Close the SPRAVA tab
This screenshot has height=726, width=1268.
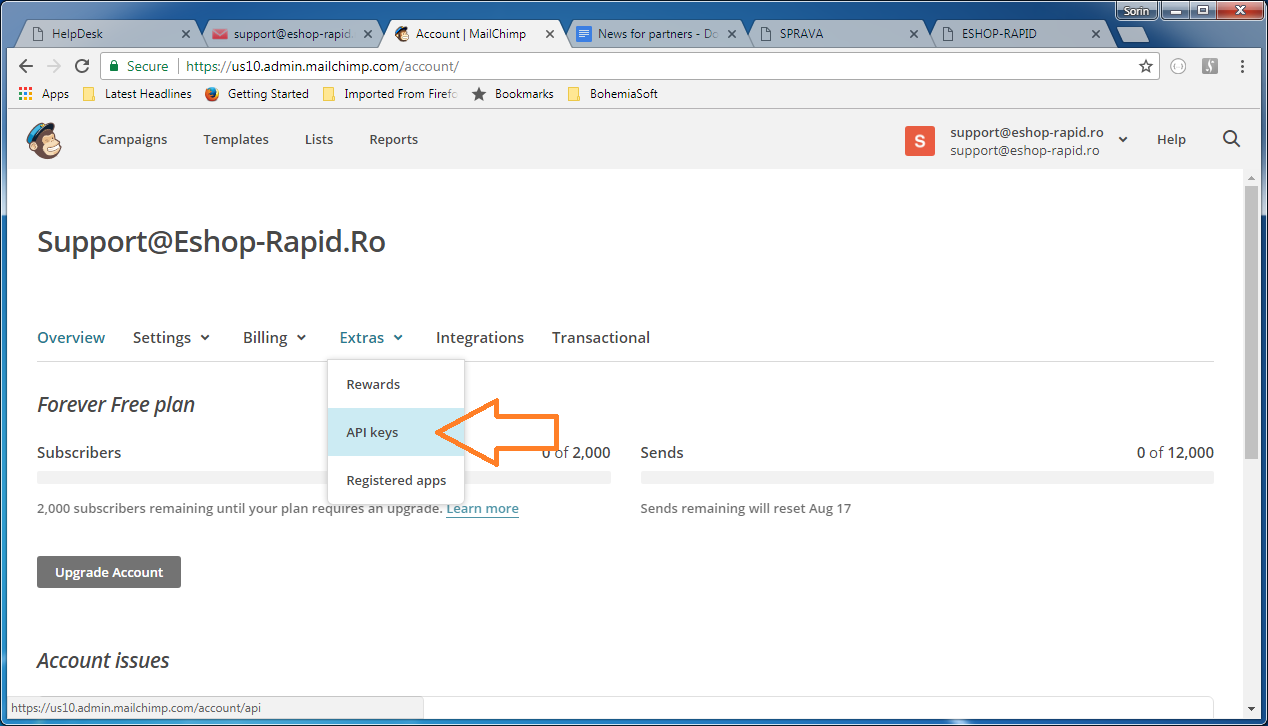coord(914,34)
